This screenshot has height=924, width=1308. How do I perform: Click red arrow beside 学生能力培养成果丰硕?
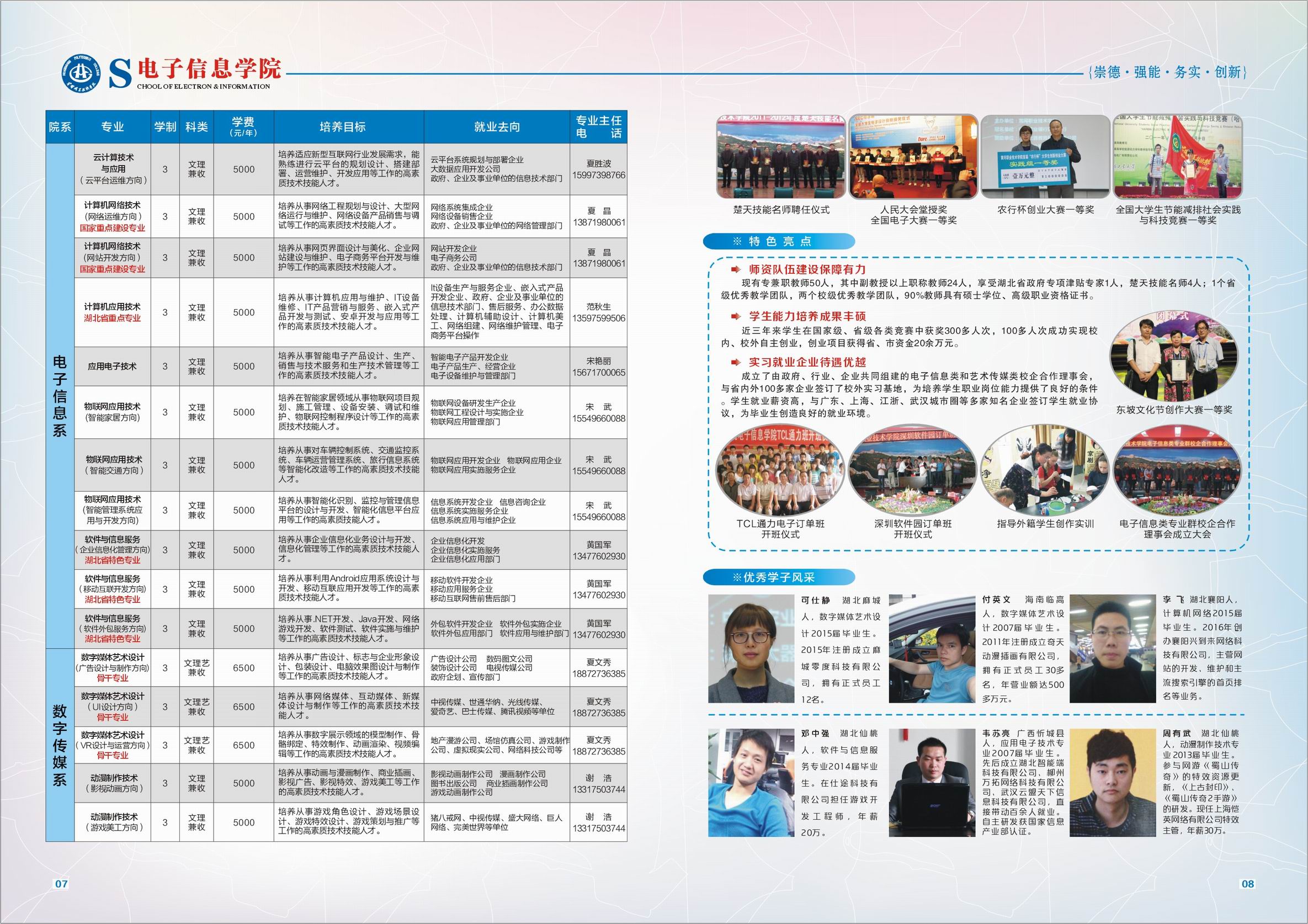click(737, 316)
